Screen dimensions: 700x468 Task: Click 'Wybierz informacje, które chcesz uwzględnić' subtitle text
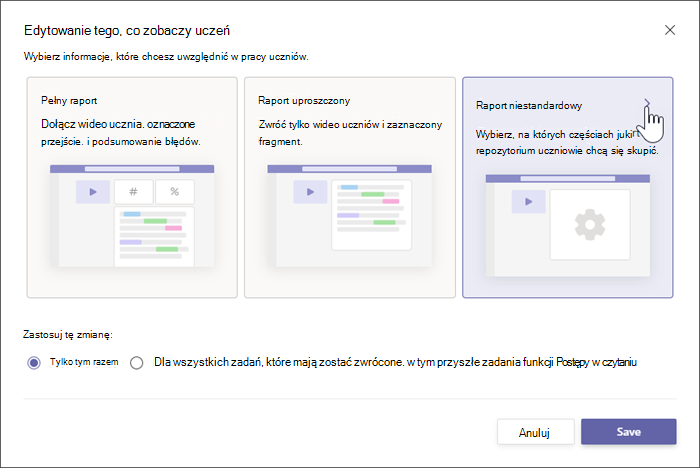coord(166,57)
